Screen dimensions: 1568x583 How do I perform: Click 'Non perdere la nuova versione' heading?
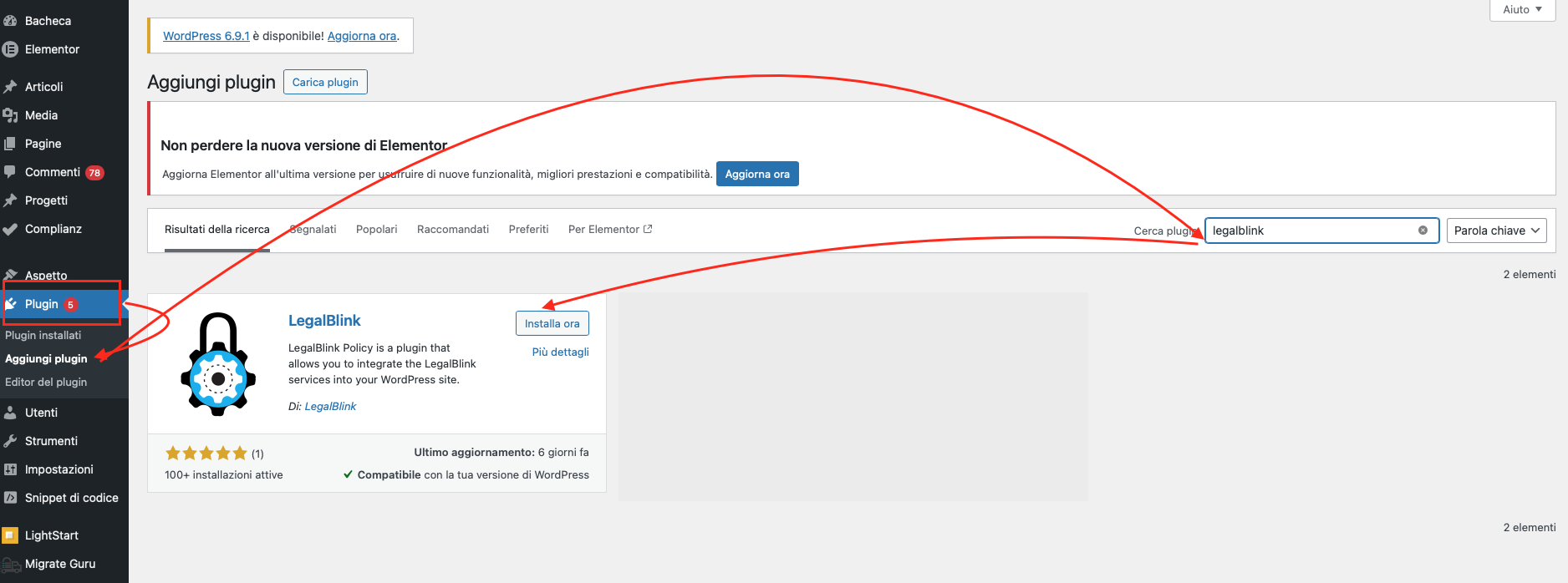[304, 145]
